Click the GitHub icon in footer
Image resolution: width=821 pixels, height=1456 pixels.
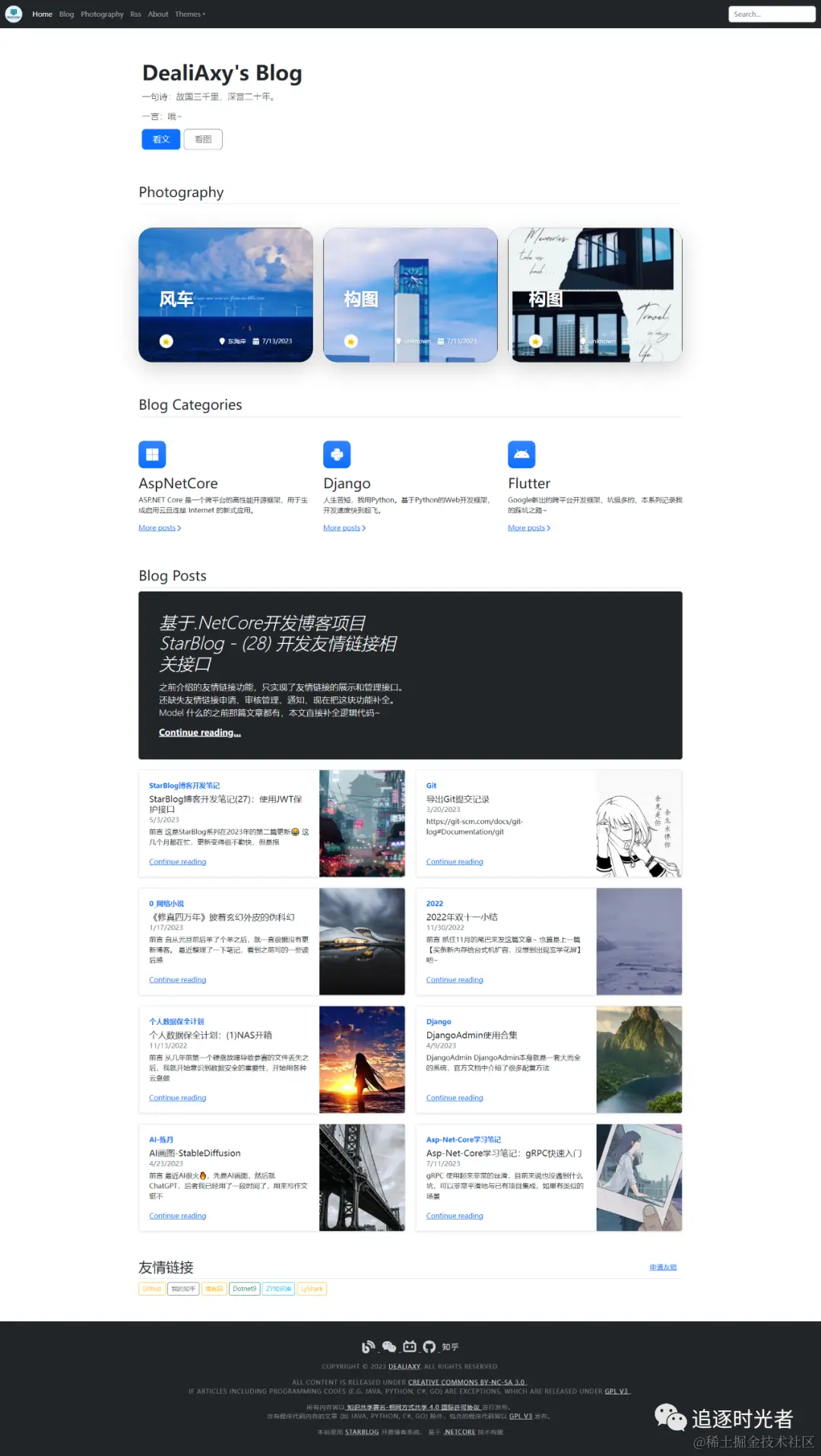(x=430, y=1347)
